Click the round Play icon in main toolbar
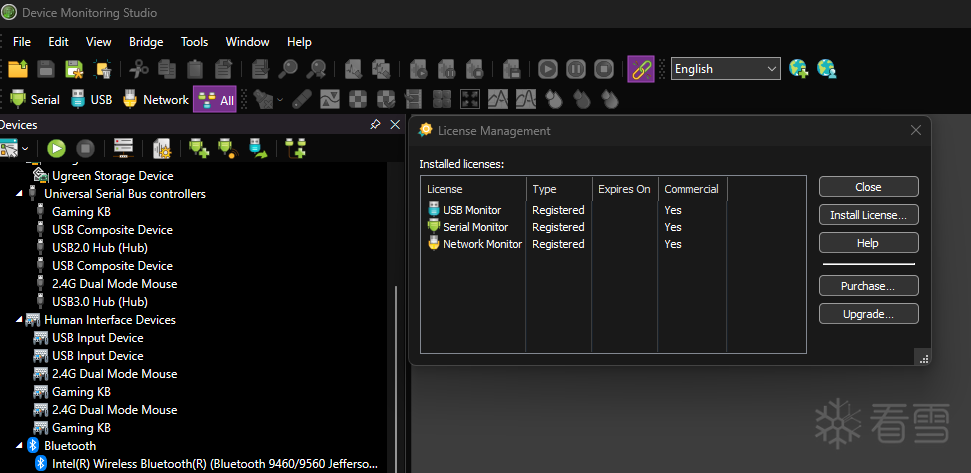Image resolution: width=971 pixels, height=473 pixels. [x=547, y=69]
